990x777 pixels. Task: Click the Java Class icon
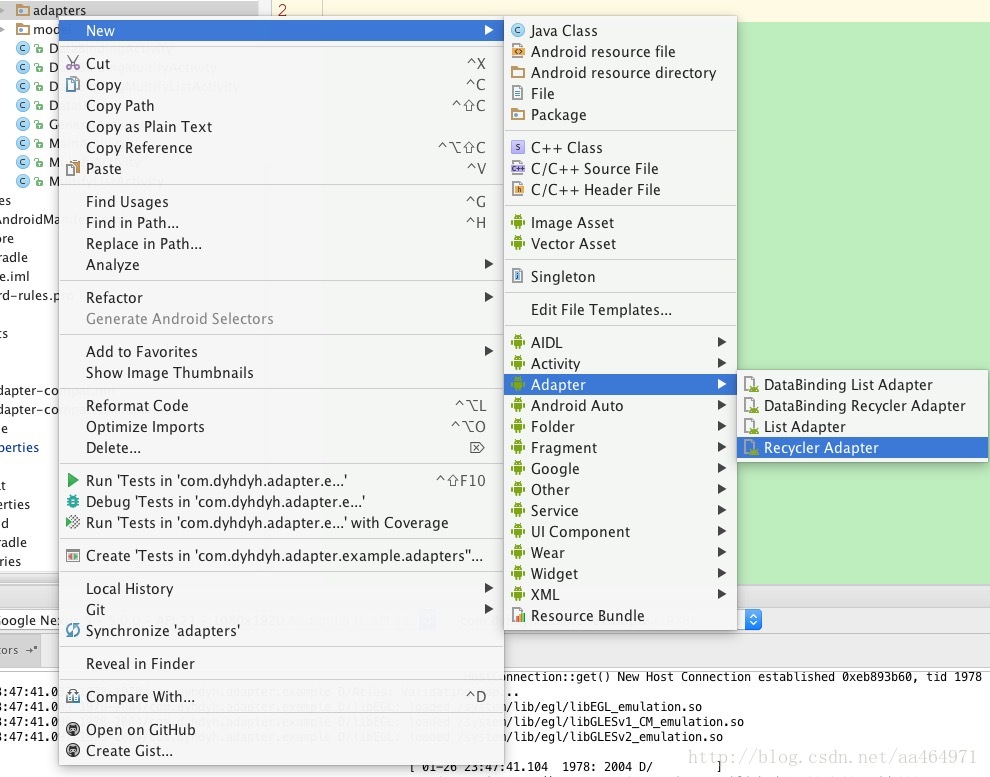click(517, 31)
